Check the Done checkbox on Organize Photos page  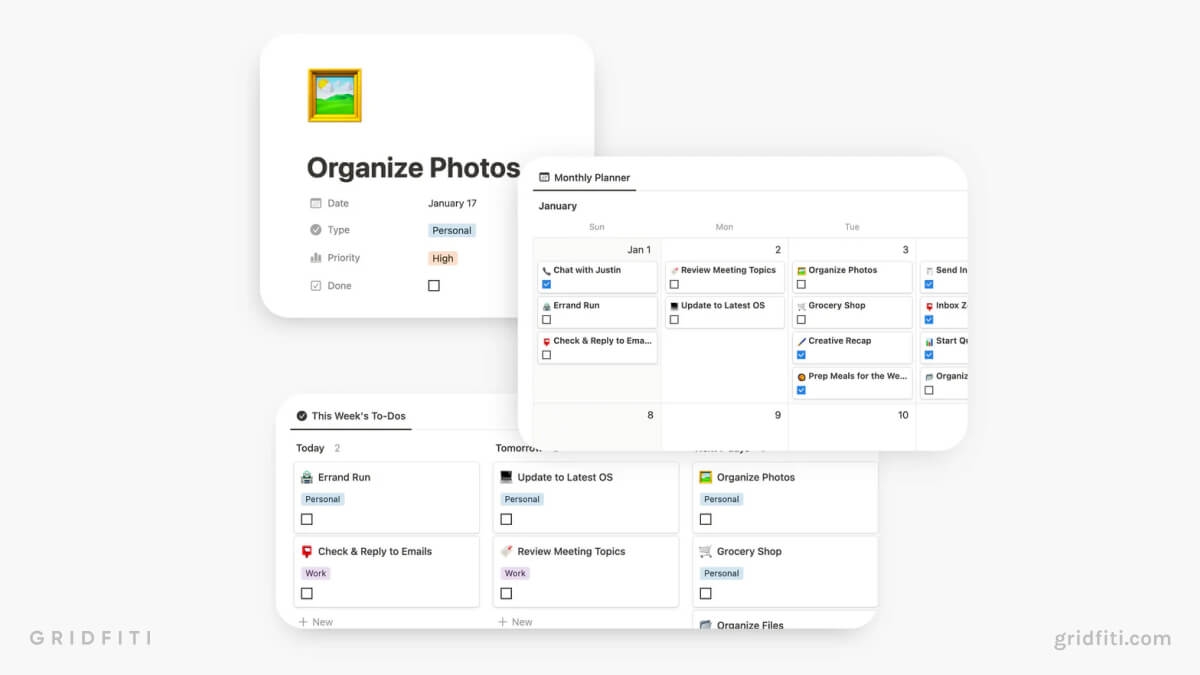(433, 285)
